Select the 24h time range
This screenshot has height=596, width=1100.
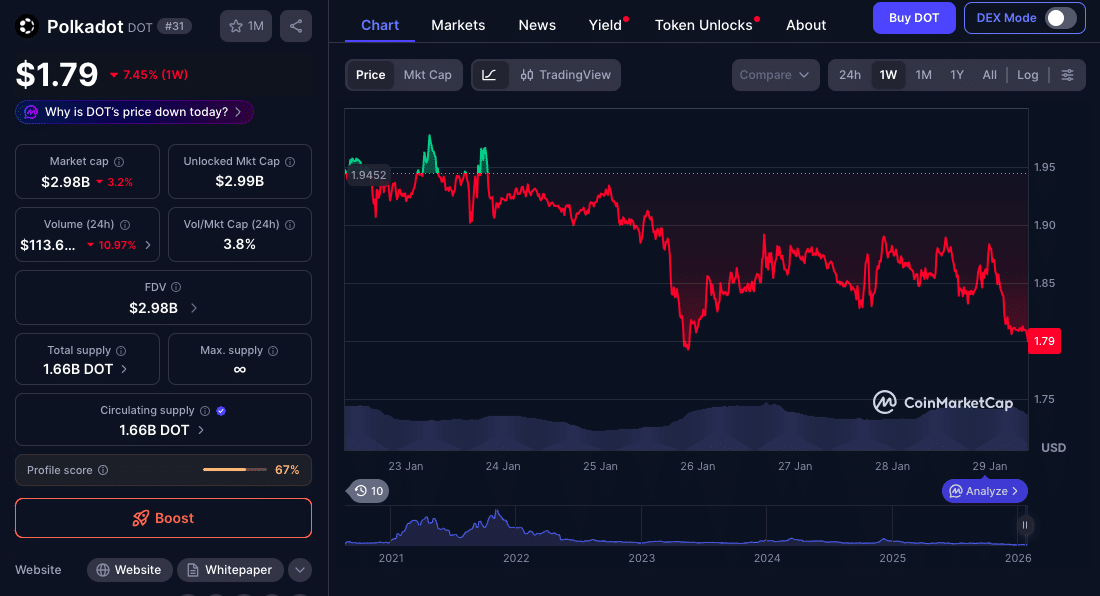point(850,75)
